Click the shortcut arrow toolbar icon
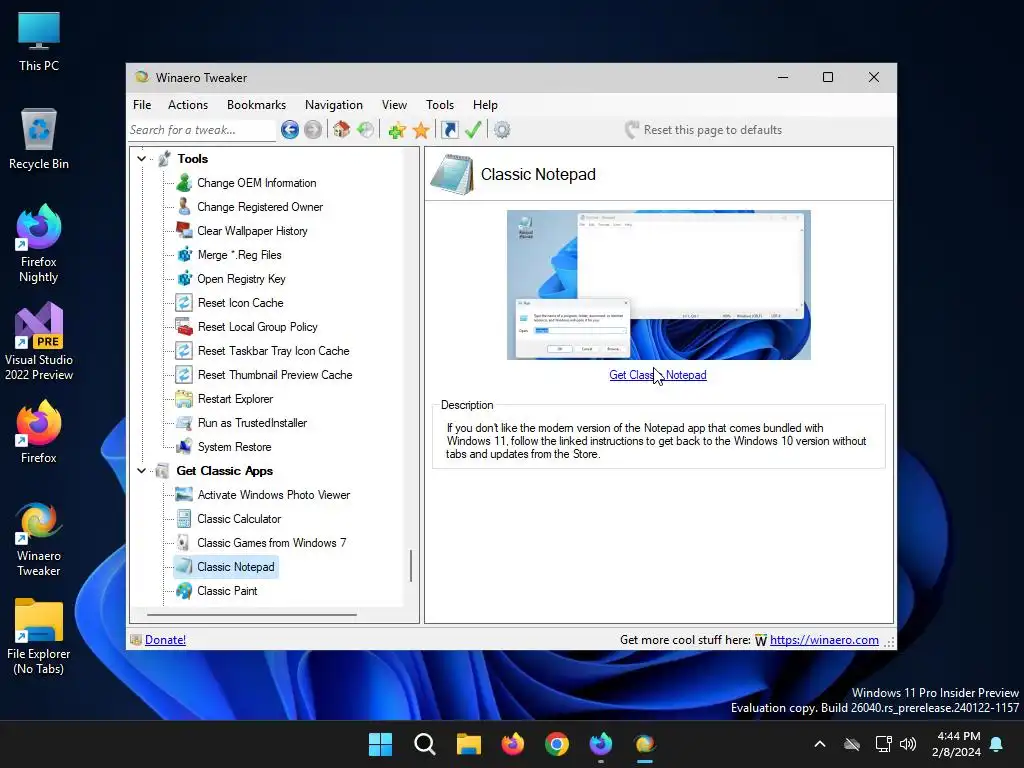This screenshot has height=768, width=1024. [450, 130]
